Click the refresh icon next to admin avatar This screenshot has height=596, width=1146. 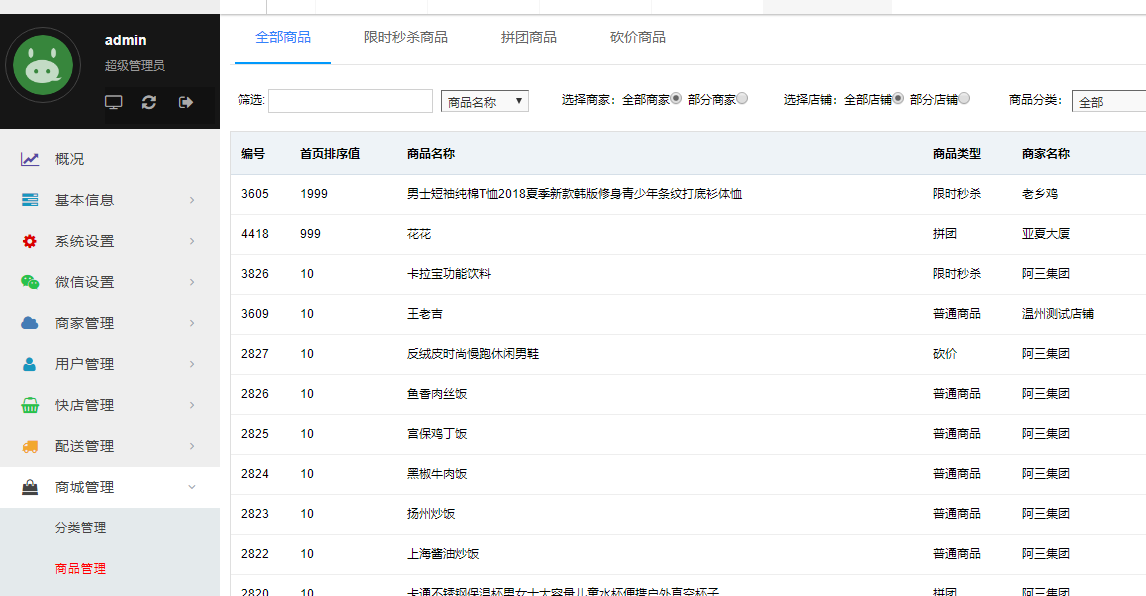point(148,101)
